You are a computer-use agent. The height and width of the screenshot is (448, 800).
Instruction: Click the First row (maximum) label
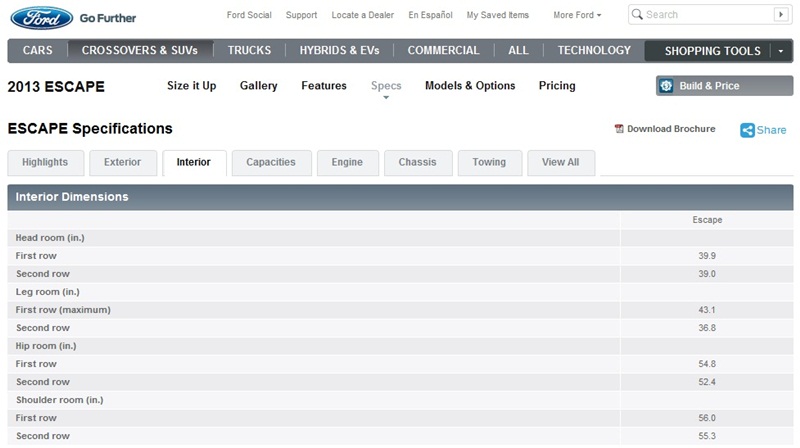[63, 310]
